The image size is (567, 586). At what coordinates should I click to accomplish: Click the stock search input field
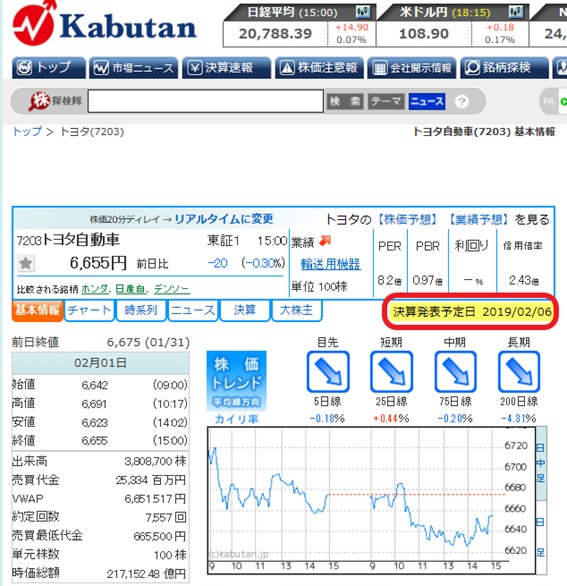pyautogui.click(x=206, y=101)
